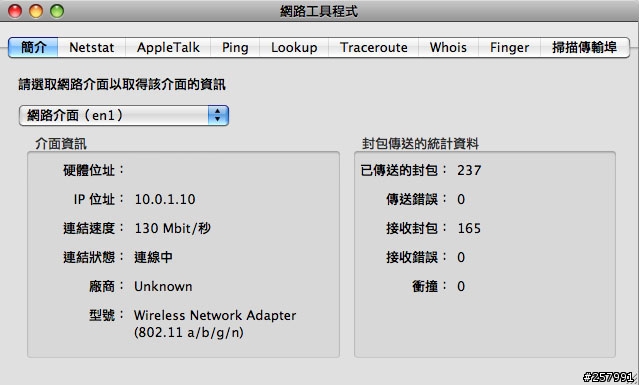Screen dimensions: 639x385
Task: Select the Ping tab
Action: click(x=235, y=47)
